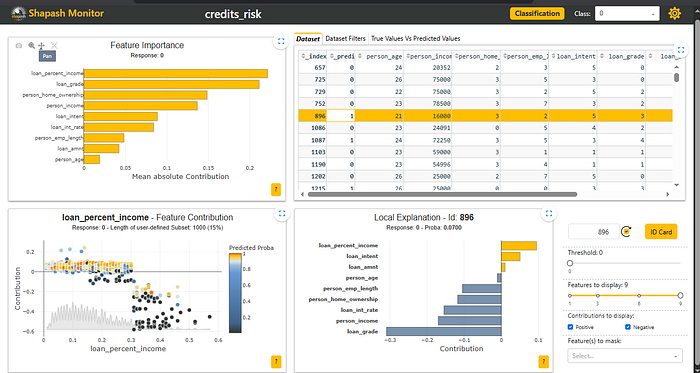The height and width of the screenshot is (373, 700).
Task: Click the index cell 1103
Action: coord(312,152)
